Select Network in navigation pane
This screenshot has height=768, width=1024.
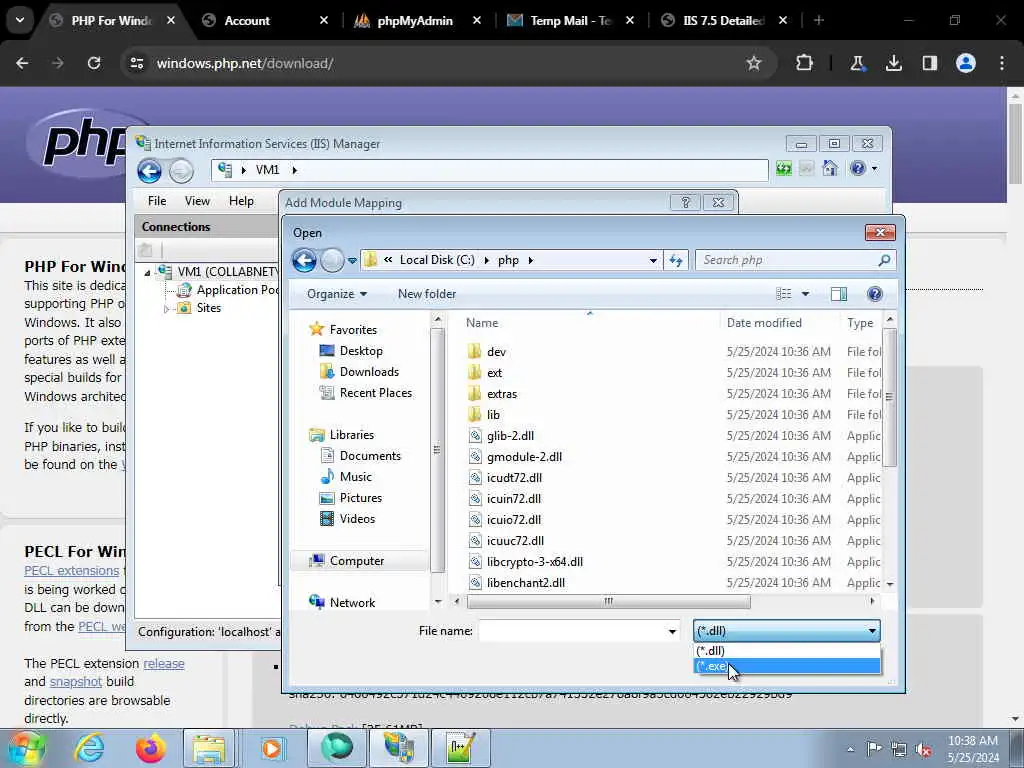352,603
